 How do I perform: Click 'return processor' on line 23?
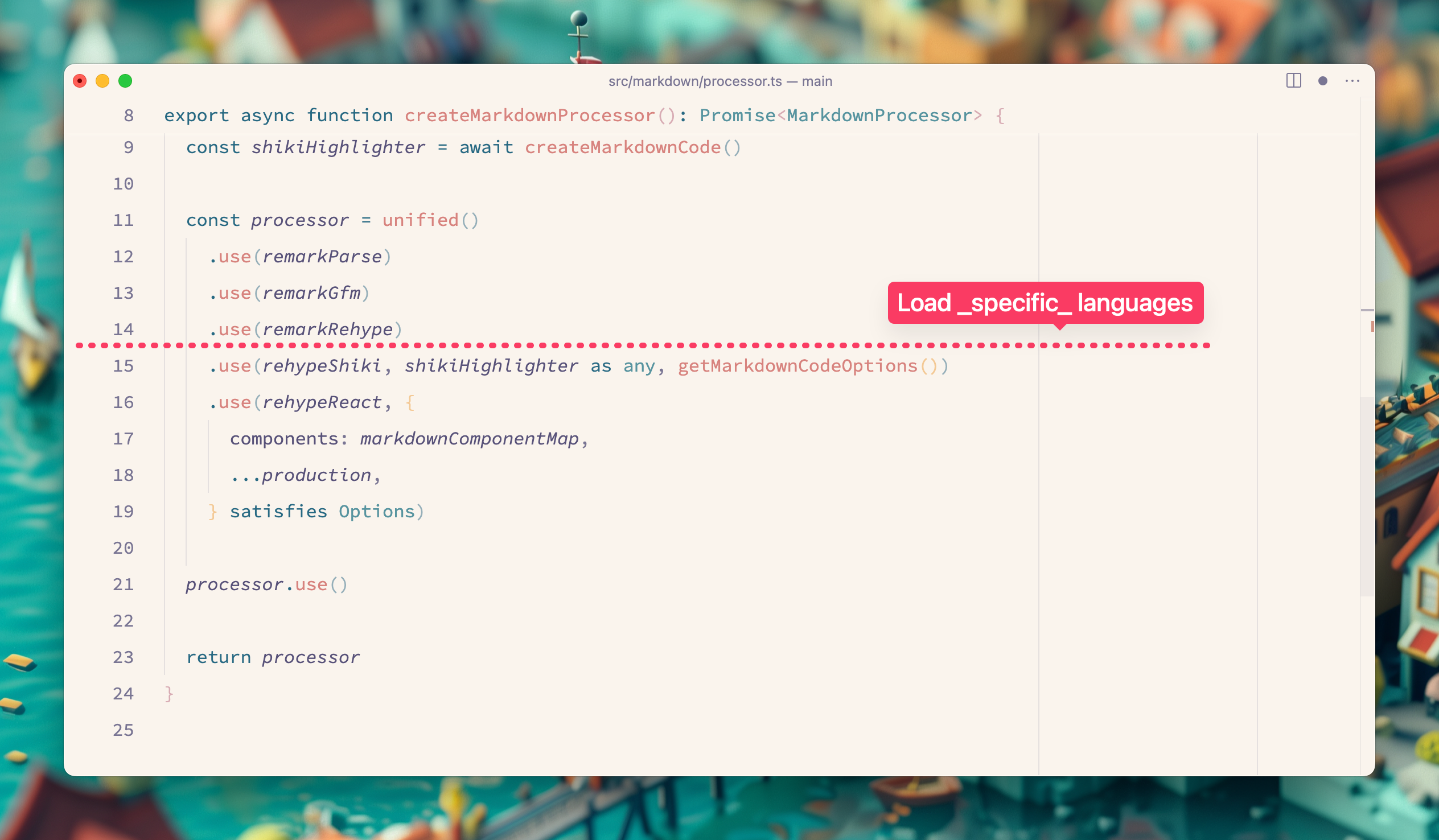273,658
